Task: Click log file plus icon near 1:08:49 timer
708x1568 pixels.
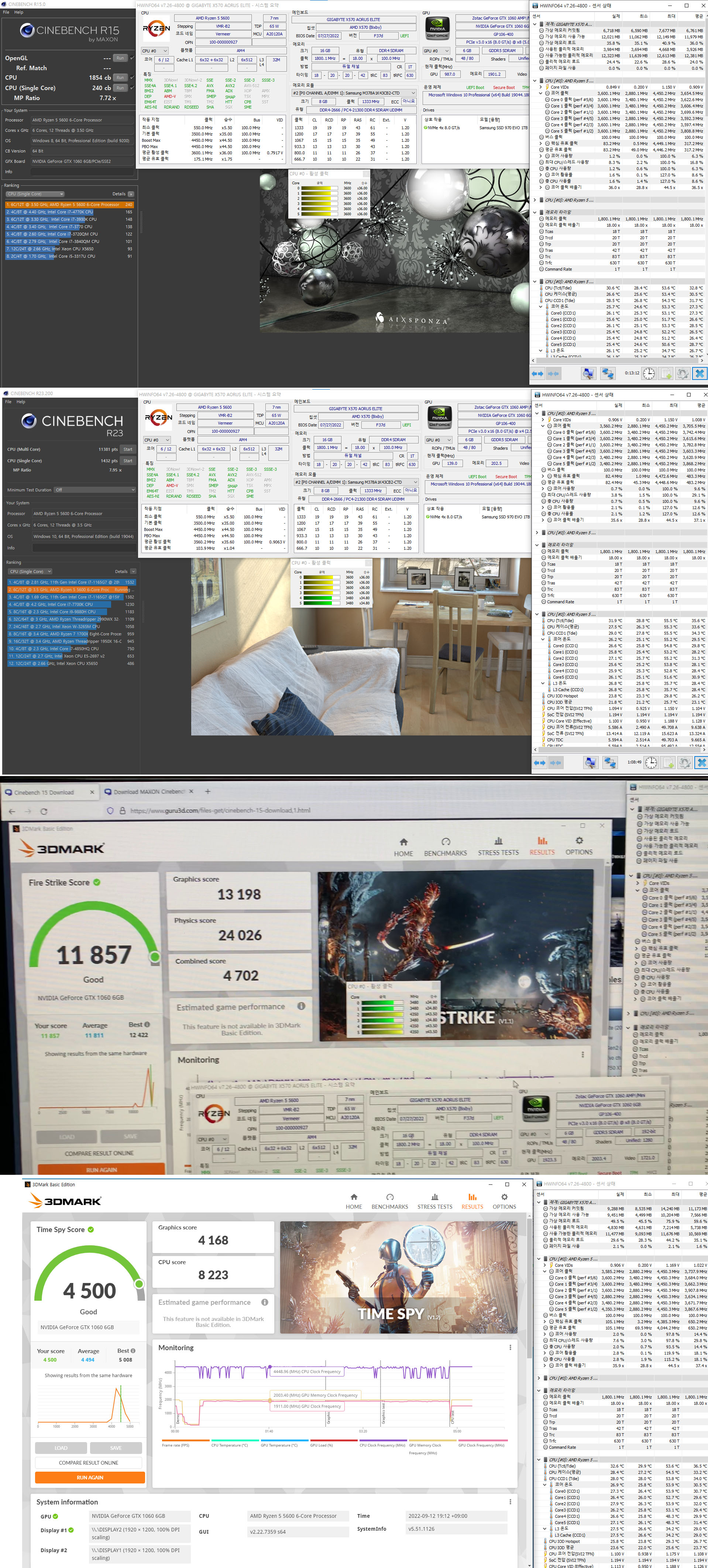Action: pos(669,762)
